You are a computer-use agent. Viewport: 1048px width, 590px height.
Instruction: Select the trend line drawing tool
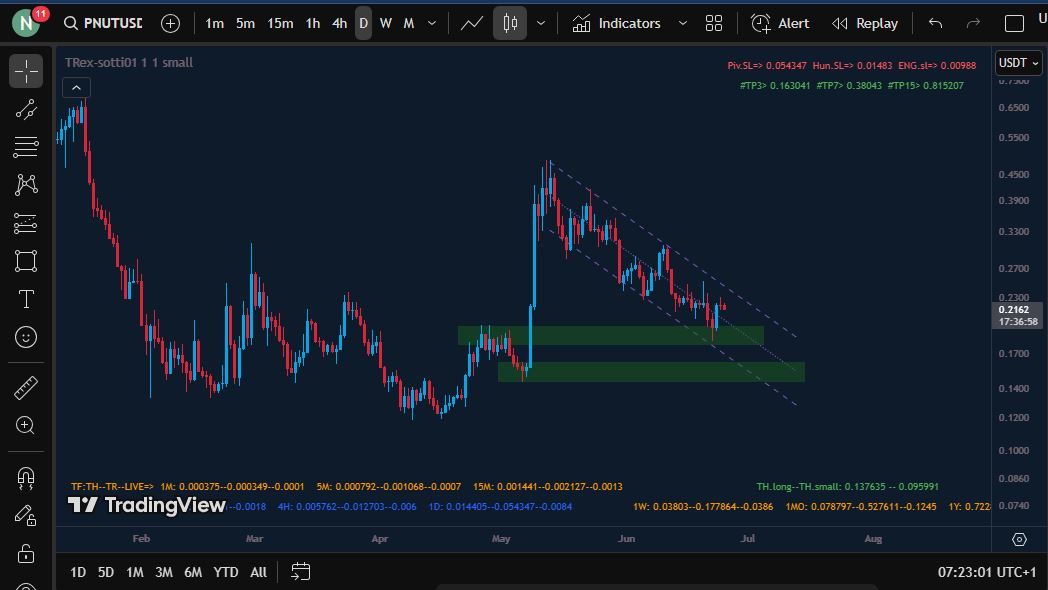click(26, 109)
